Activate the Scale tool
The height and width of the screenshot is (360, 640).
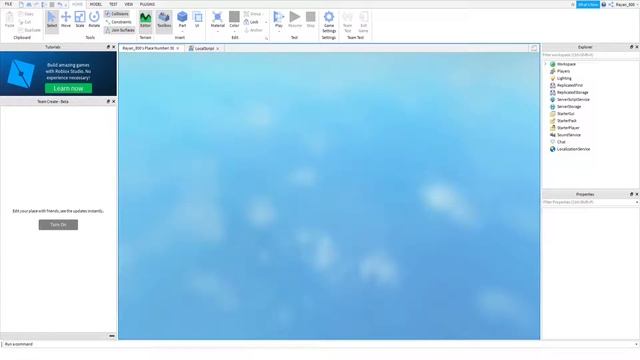pyautogui.click(x=80, y=20)
